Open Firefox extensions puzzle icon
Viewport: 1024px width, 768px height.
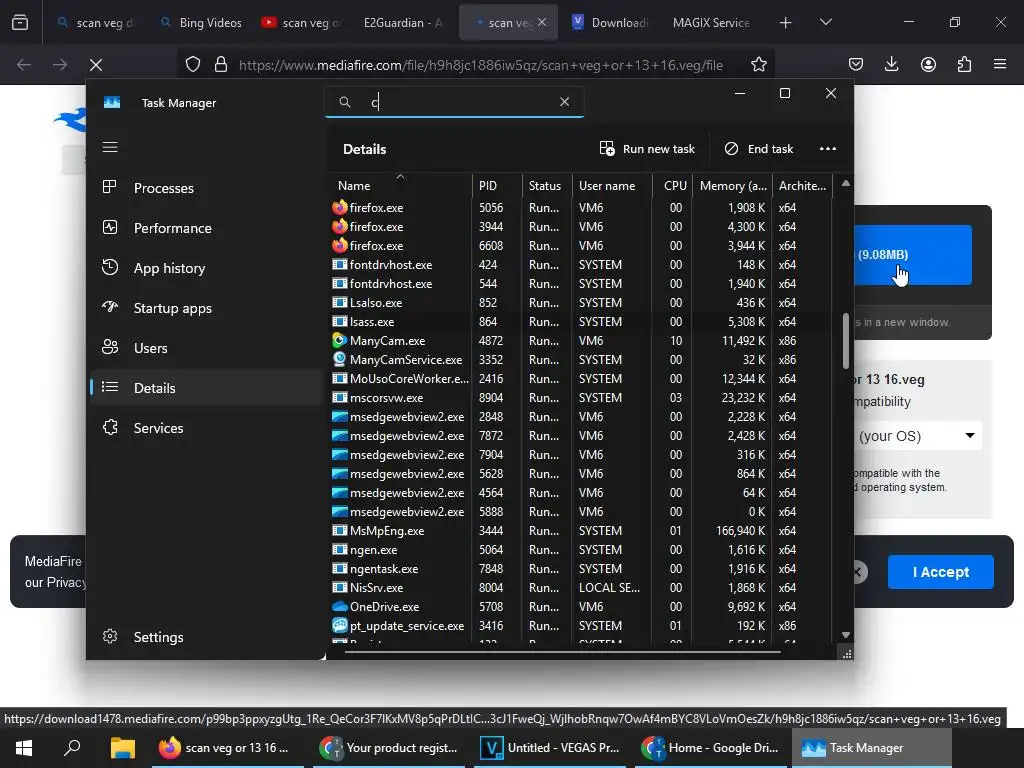pyautogui.click(x=964, y=65)
